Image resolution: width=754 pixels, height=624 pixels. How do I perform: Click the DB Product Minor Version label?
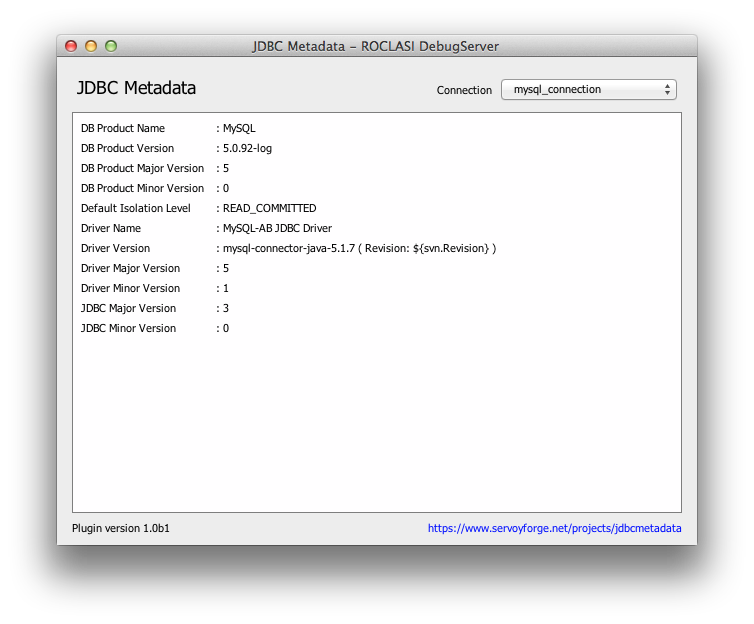click(x=142, y=188)
